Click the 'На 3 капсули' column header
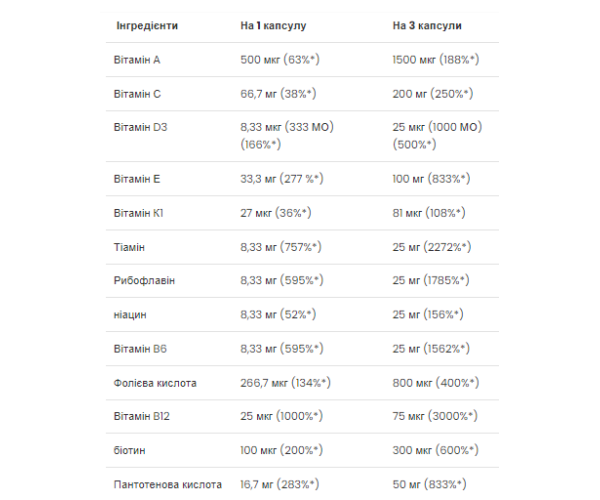Image resolution: width=600 pixels, height=500 pixels. coord(428,25)
